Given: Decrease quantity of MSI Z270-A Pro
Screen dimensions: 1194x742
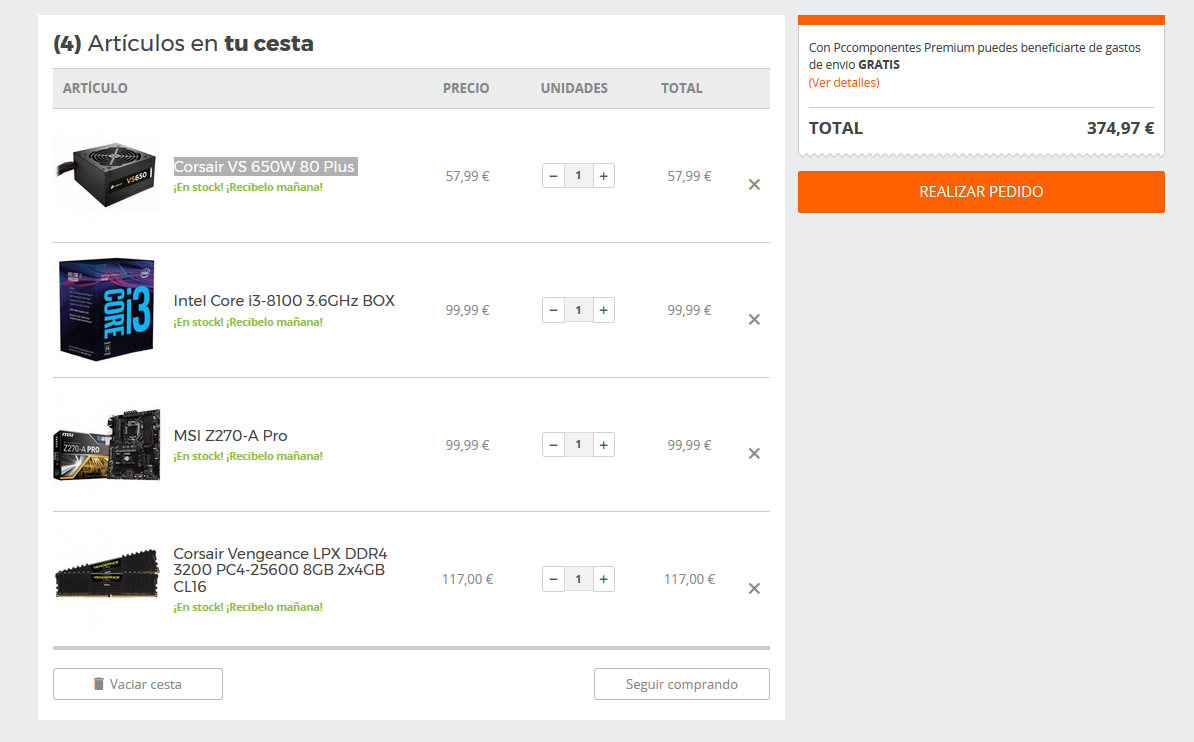Looking at the screenshot, I should click(x=554, y=445).
